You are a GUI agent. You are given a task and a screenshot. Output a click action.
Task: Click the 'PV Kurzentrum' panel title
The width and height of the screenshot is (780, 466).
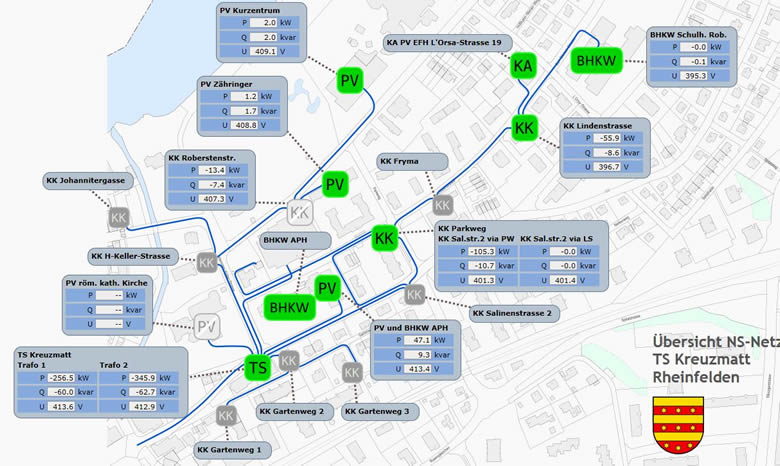[x=250, y=10]
